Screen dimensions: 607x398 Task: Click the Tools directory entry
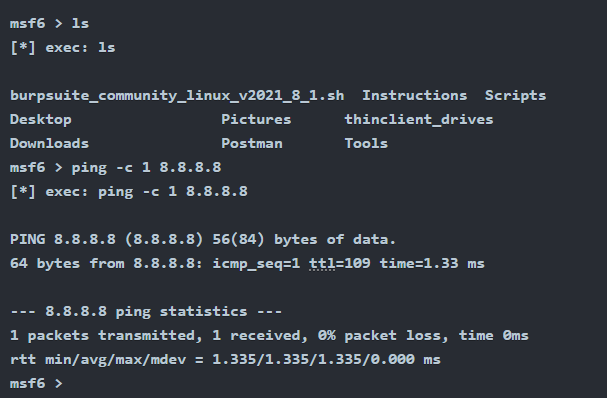pyautogui.click(x=366, y=143)
